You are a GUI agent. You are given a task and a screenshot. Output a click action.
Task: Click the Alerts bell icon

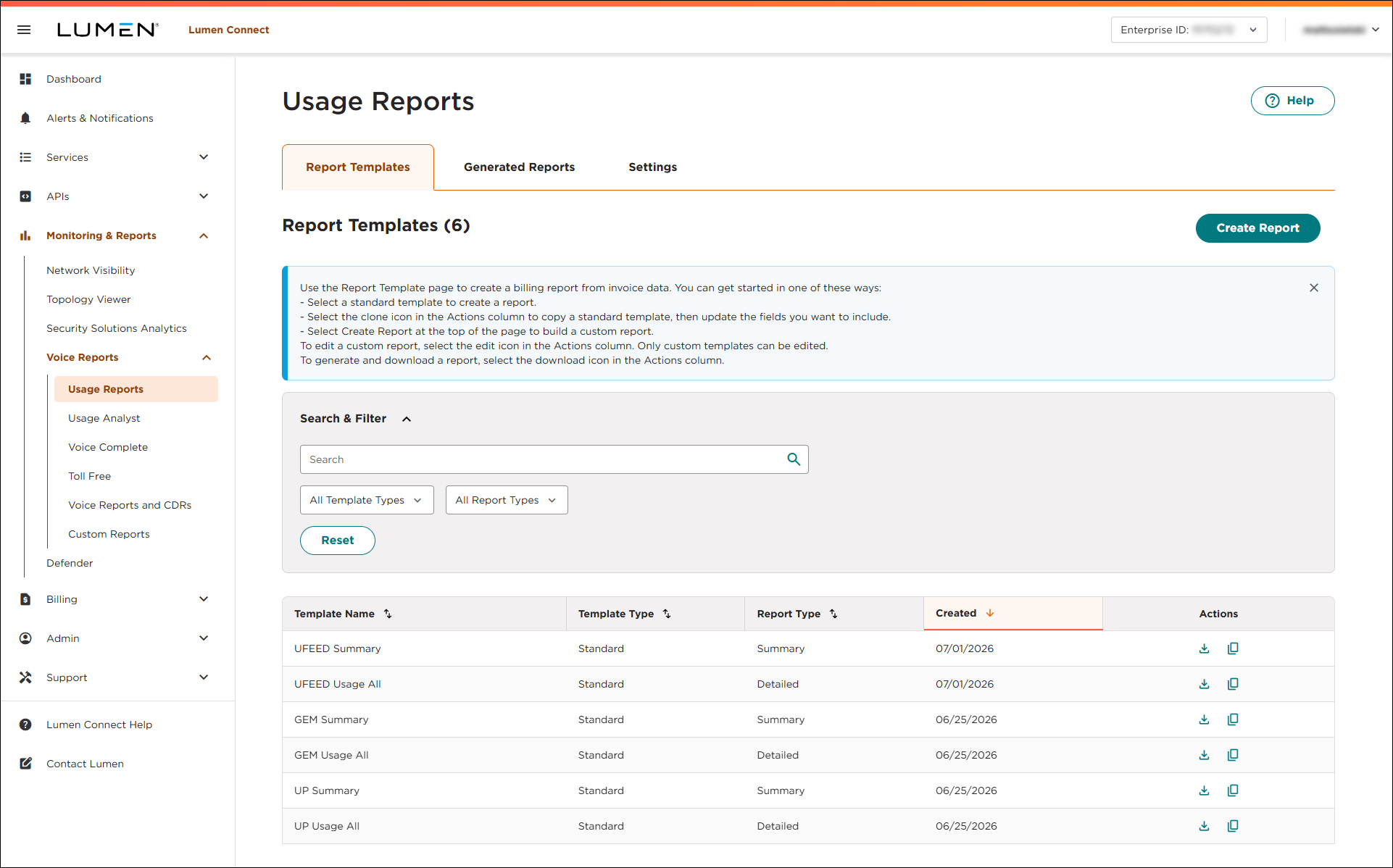25,118
